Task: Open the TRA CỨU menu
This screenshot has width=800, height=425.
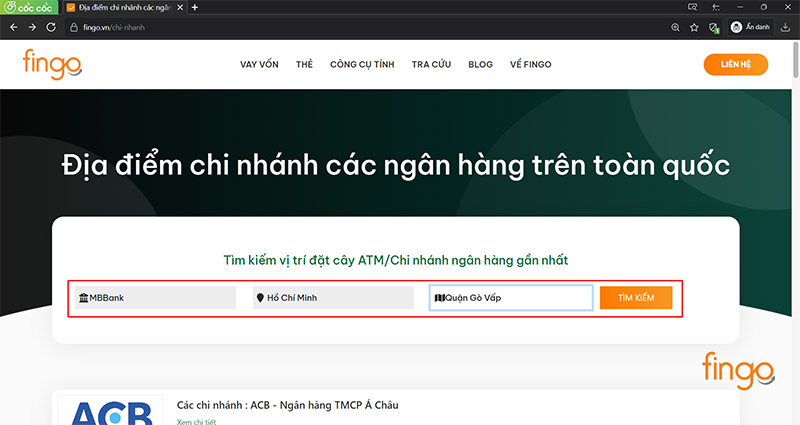Action: (x=432, y=64)
